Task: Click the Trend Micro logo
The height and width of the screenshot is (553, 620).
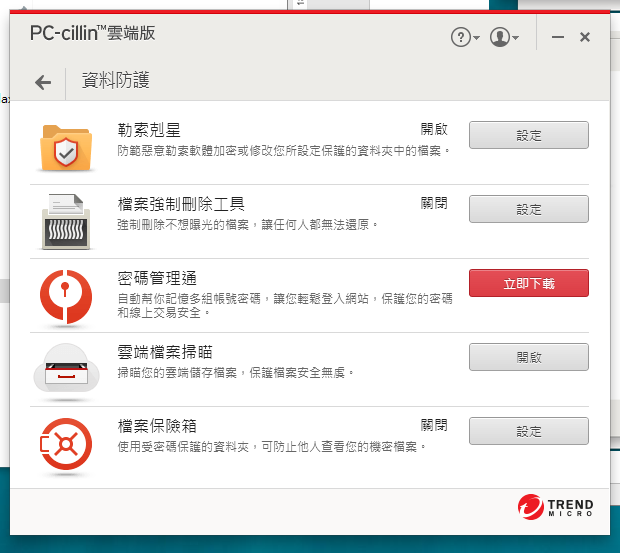Action: tap(556, 507)
